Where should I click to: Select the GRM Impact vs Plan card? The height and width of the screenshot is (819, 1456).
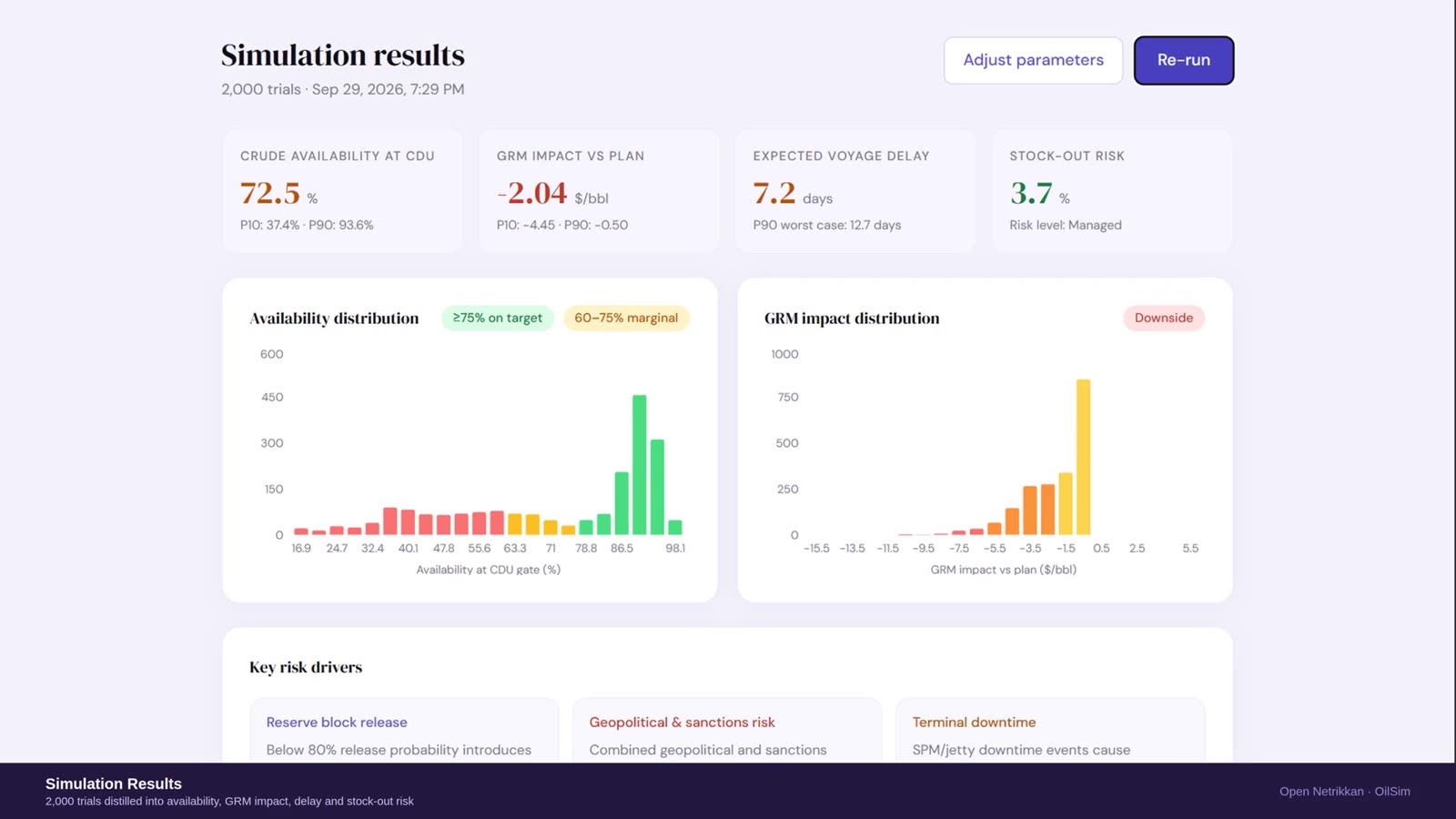point(599,190)
